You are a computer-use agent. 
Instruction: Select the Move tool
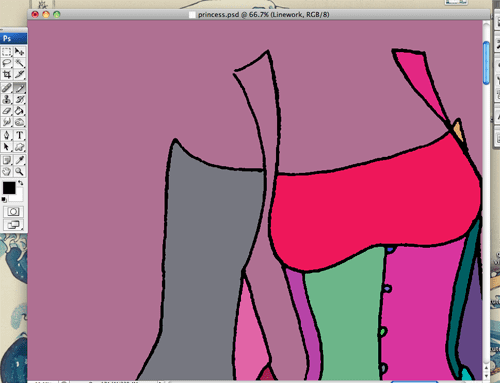pyautogui.click(x=19, y=52)
